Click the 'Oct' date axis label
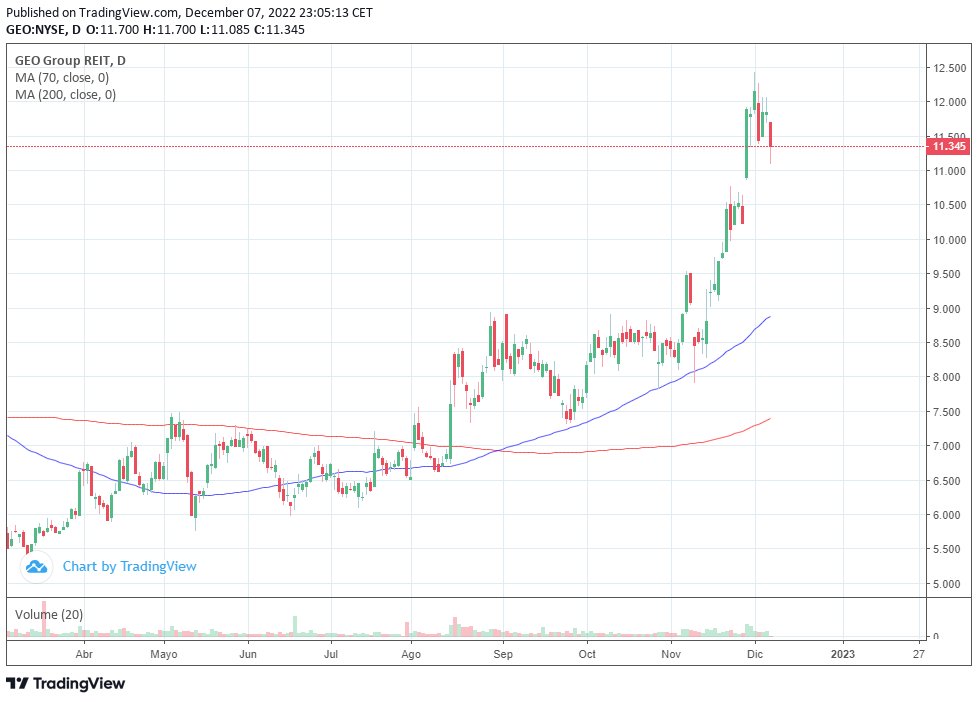 click(x=587, y=655)
